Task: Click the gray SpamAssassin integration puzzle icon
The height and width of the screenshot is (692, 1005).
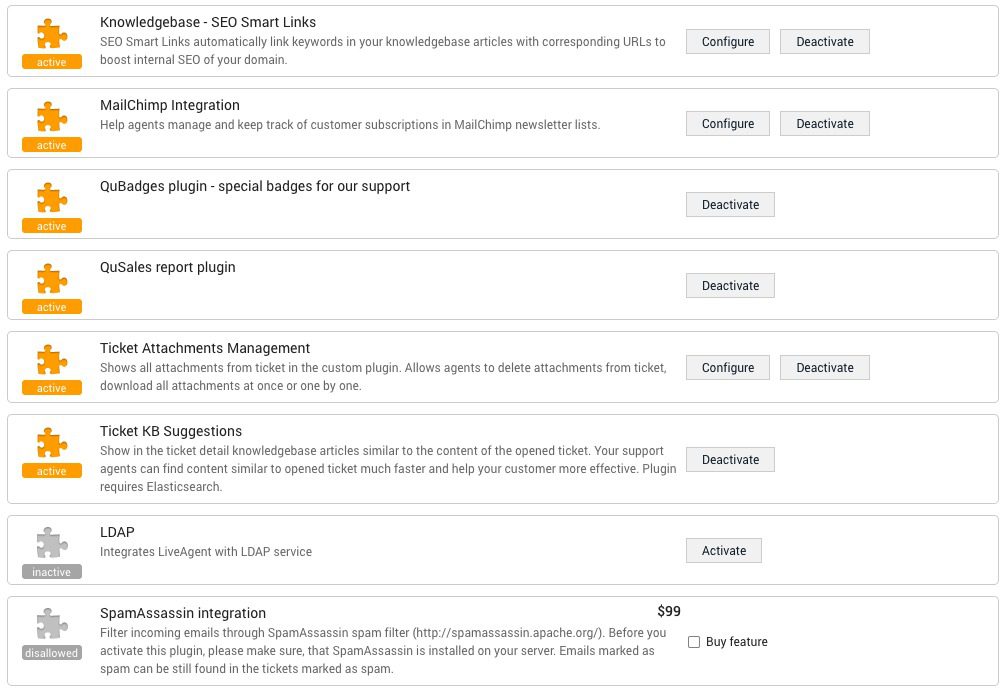Action: coord(52,624)
